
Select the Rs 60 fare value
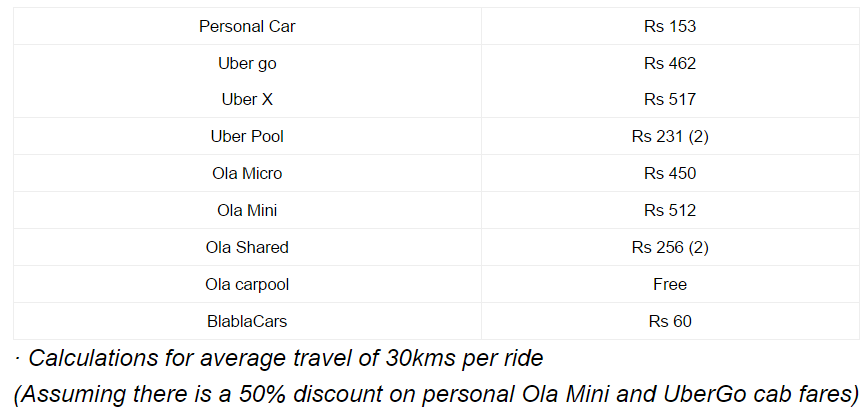point(670,321)
